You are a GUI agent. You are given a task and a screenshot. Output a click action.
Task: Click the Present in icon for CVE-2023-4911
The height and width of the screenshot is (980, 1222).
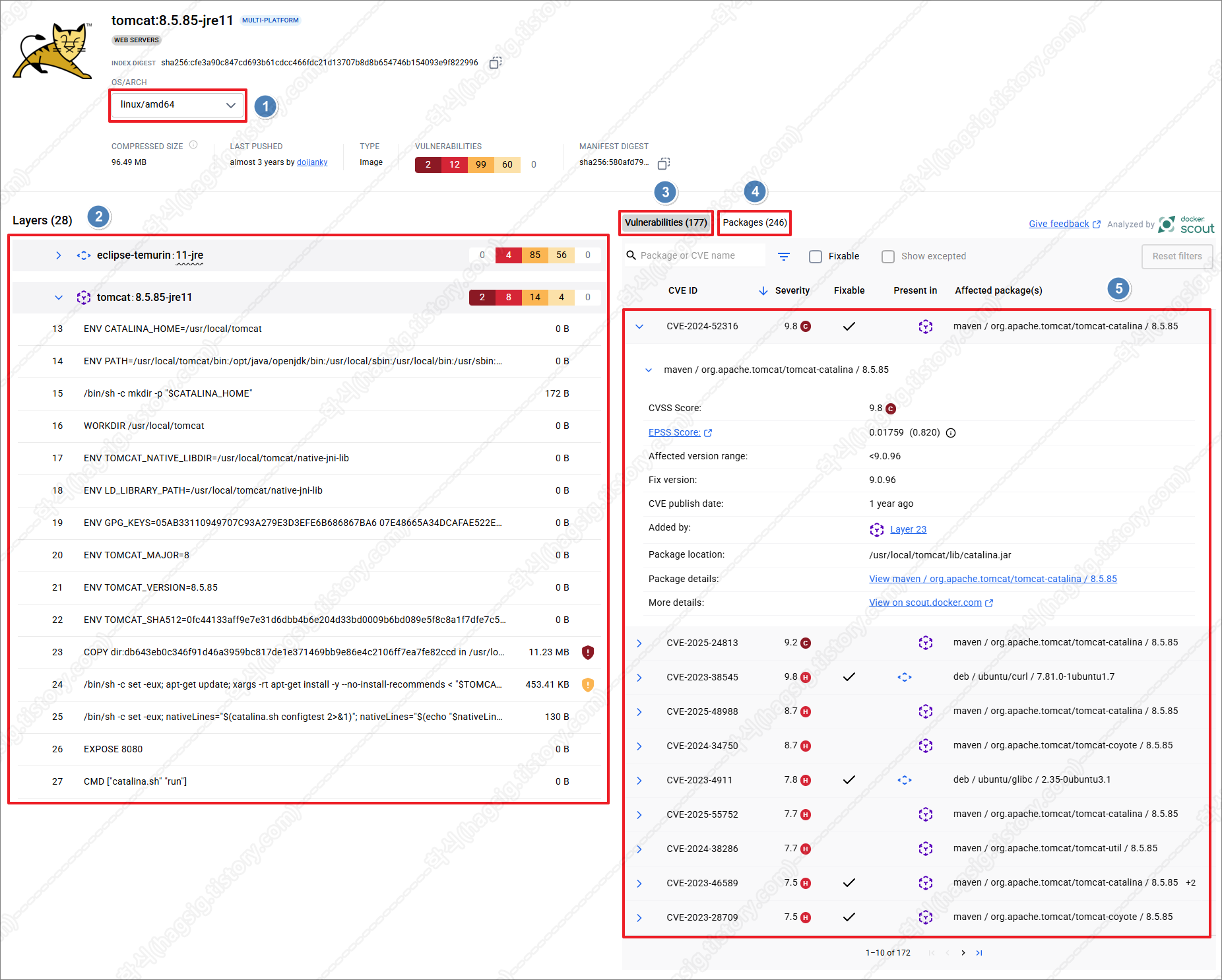(905, 780)
